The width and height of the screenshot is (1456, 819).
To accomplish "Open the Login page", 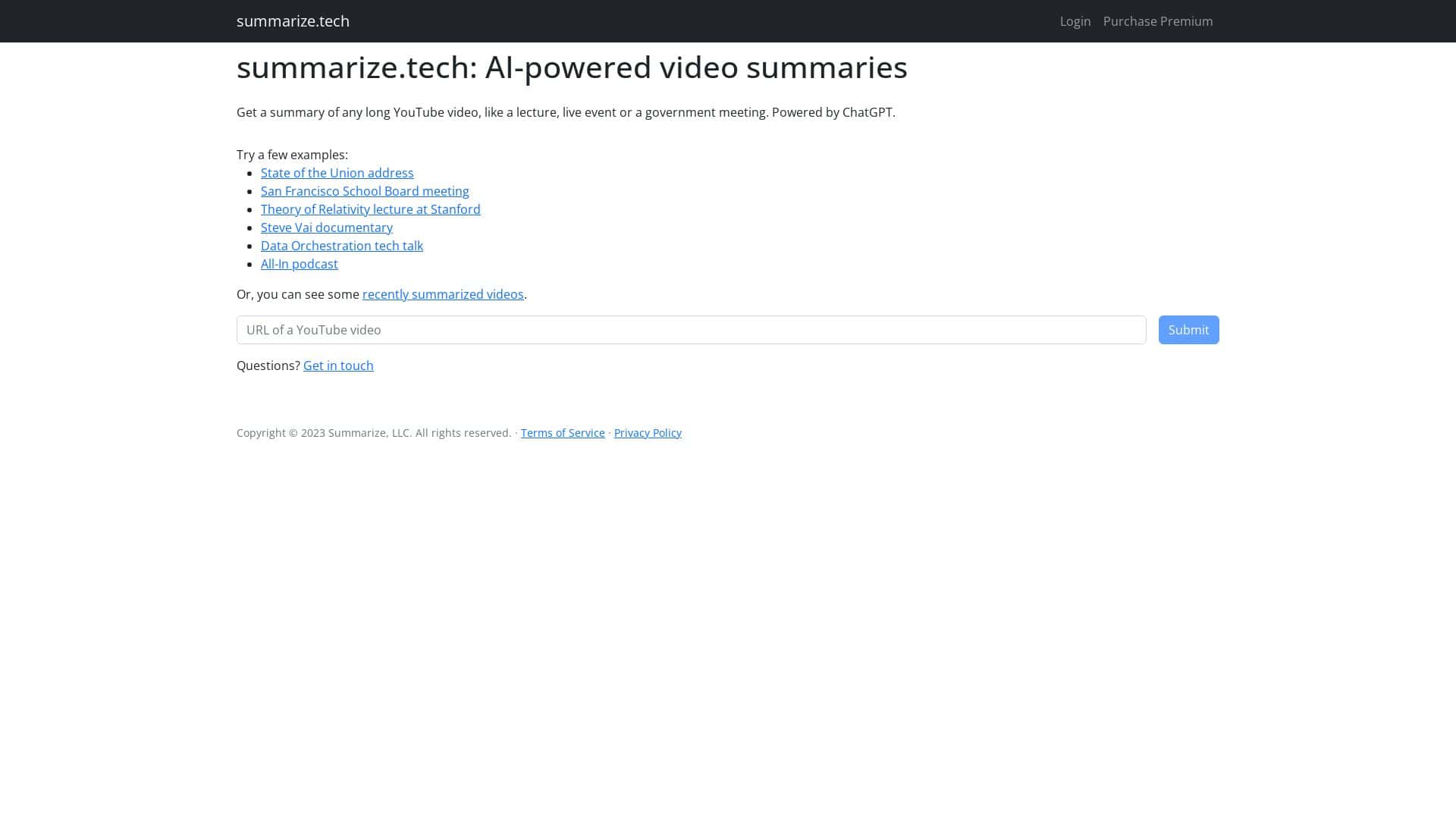I will [x=1075, y=21].
